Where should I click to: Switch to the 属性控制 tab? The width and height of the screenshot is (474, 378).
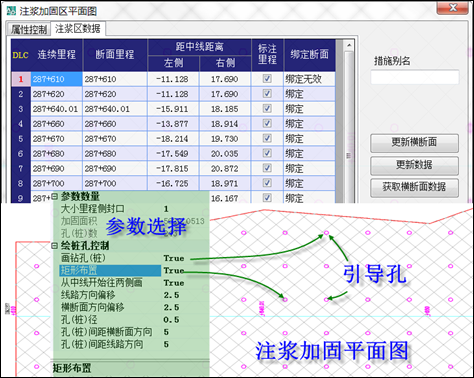click(x=29, y=30)
